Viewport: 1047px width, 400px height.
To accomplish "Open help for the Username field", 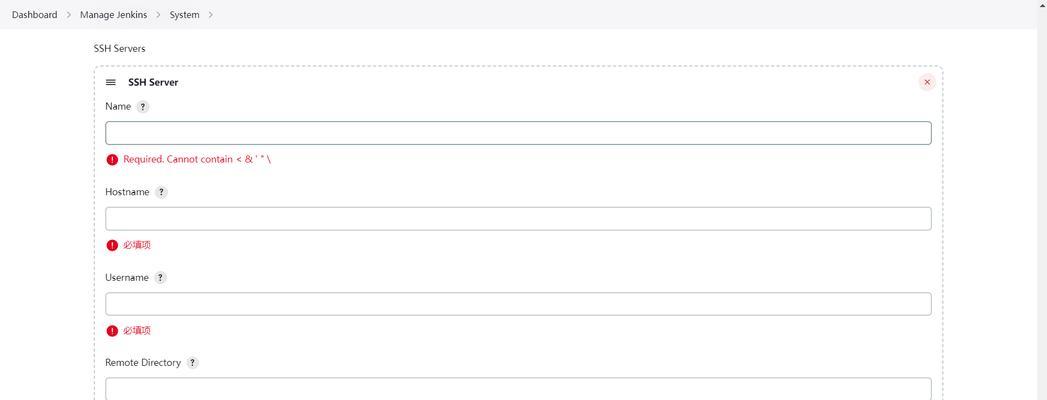I will click(160, 278).
